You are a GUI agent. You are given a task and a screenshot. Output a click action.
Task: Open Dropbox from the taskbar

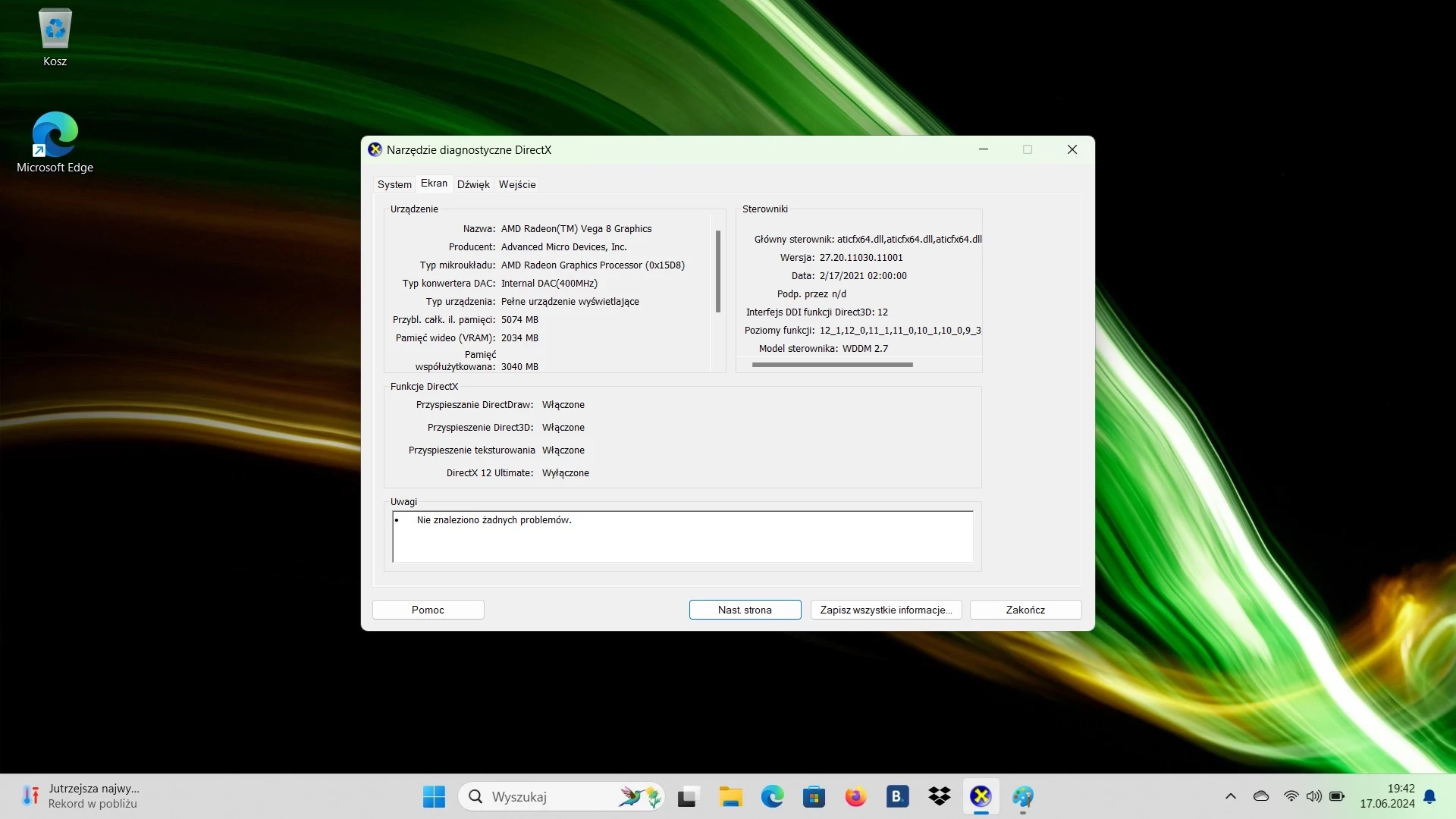click(x=939, y=797)
